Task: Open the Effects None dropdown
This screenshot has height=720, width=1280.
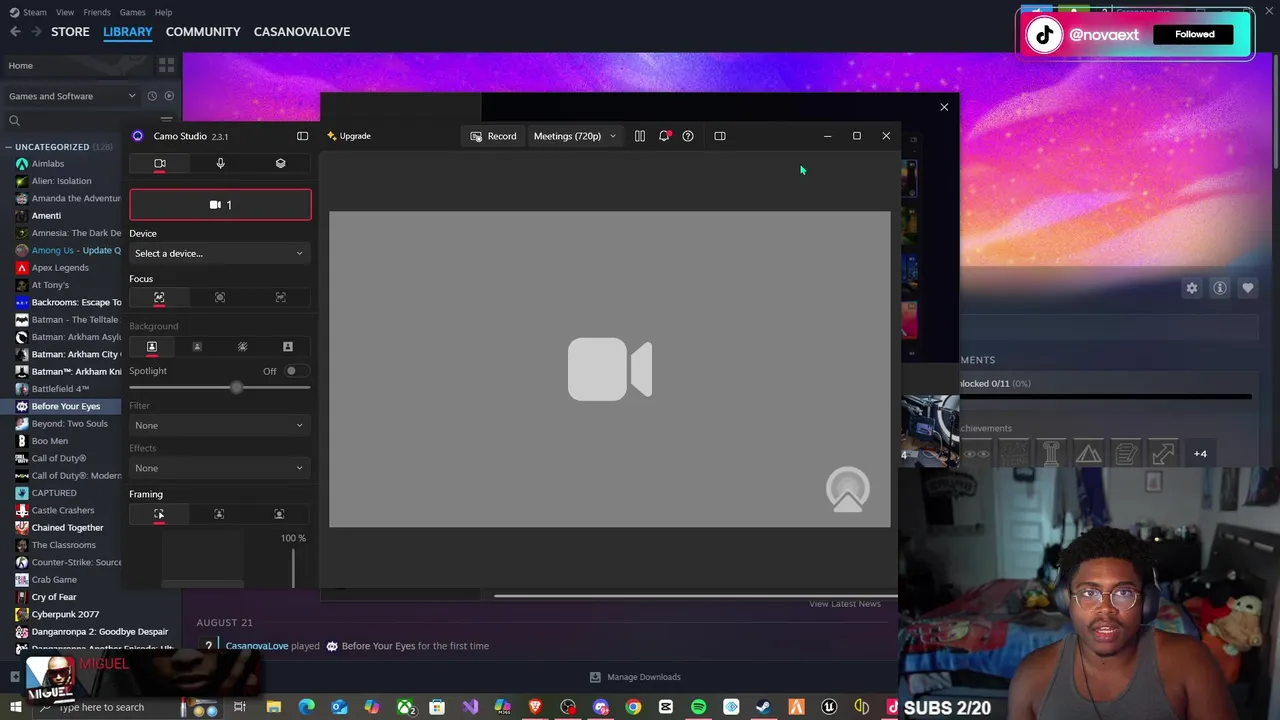Action: [220, 468]
